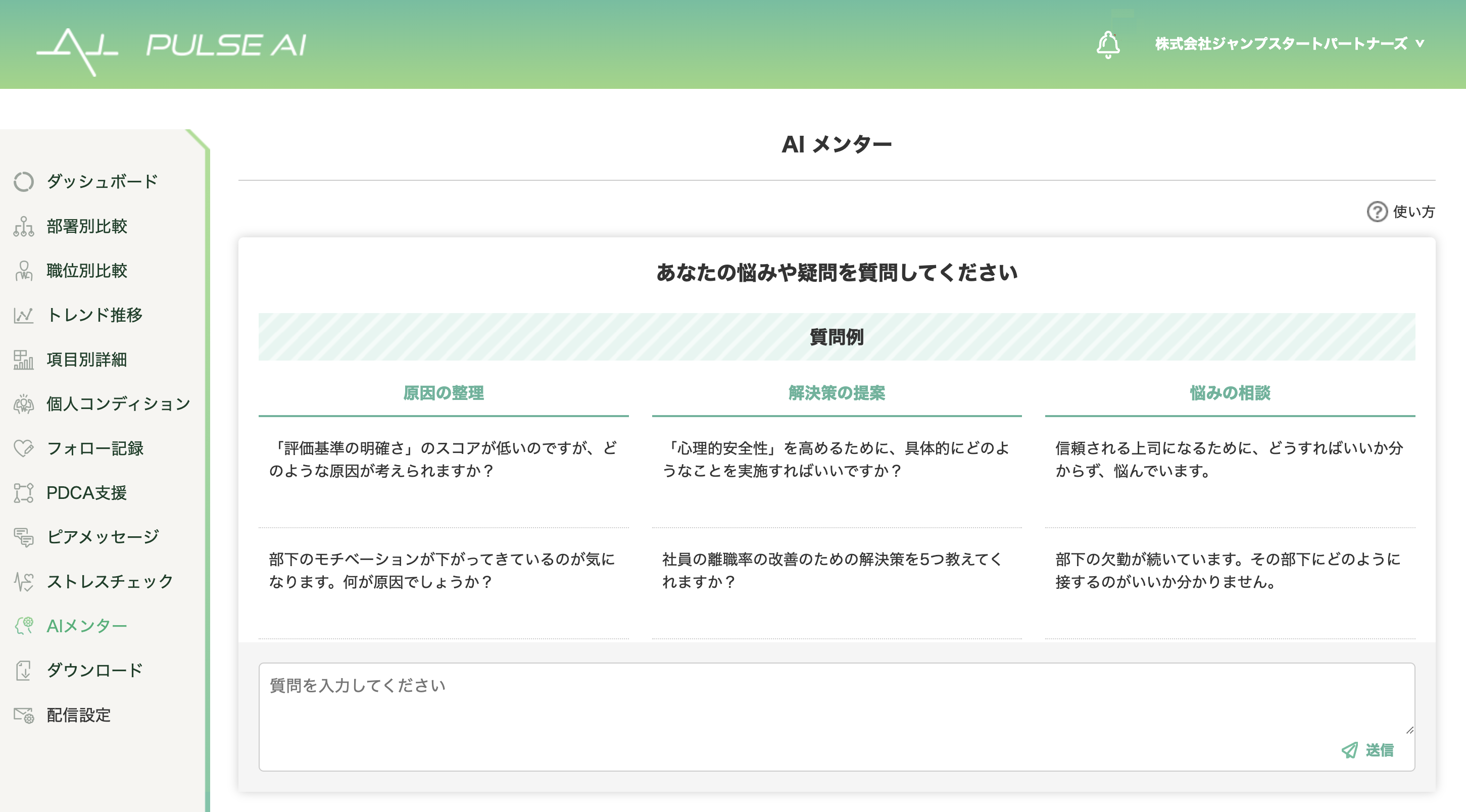The width and height of the screenshot is (1466, 812).
Task: Open 配信設定 settings page
Action: (78, 715)
